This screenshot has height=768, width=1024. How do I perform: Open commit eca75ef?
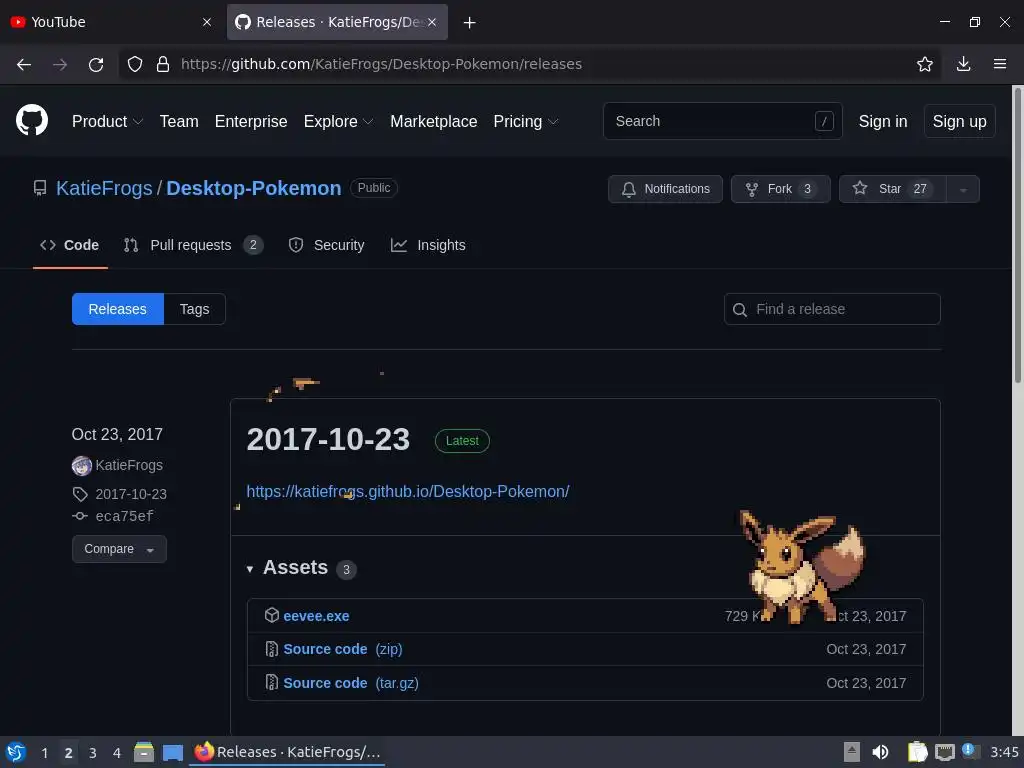click(125, 517)
